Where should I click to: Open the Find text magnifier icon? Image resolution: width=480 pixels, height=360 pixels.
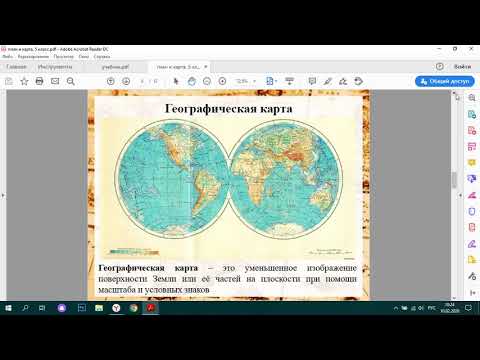point(70,81)
